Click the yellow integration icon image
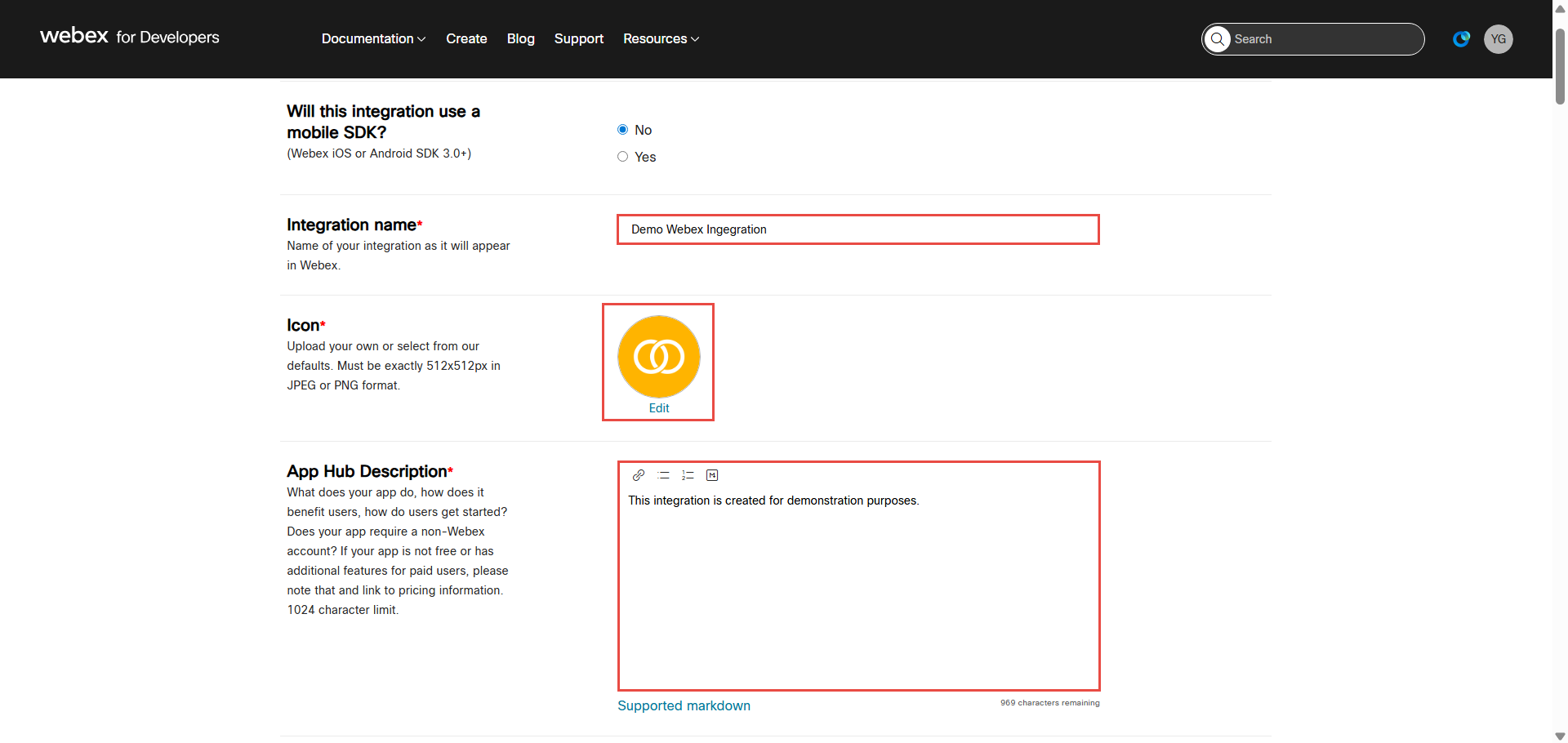 pyautogui.click(x=658, y=357)
